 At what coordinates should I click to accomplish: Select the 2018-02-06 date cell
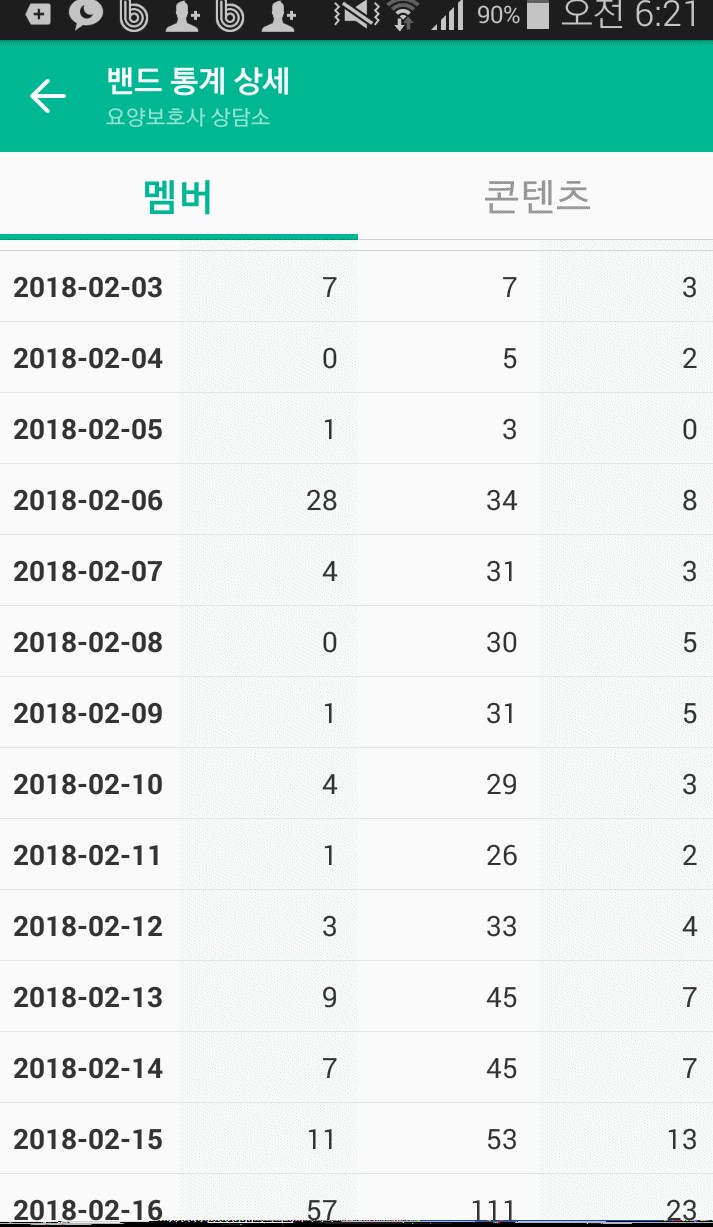pyautogui.click(x=88, y=501)
